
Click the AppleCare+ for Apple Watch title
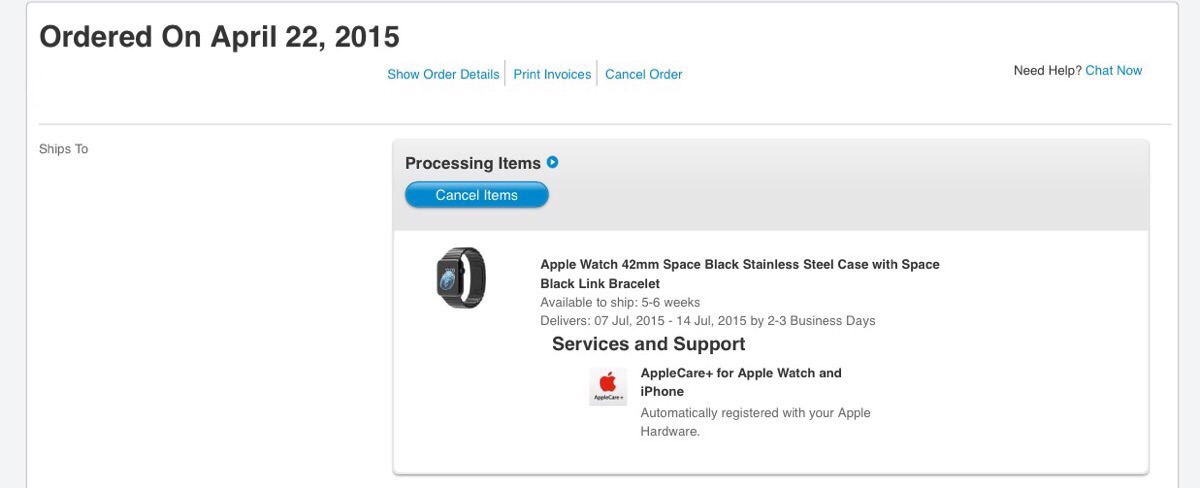[x=741, y=373]
